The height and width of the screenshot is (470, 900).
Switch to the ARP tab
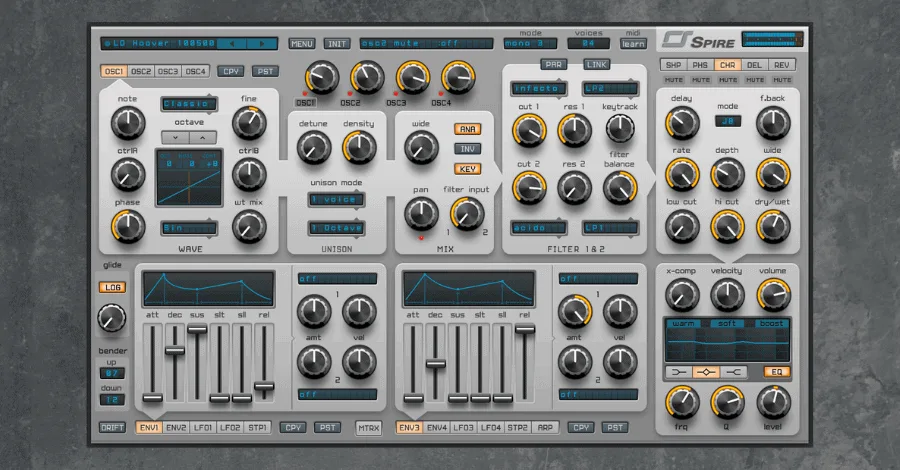point(545,428)
